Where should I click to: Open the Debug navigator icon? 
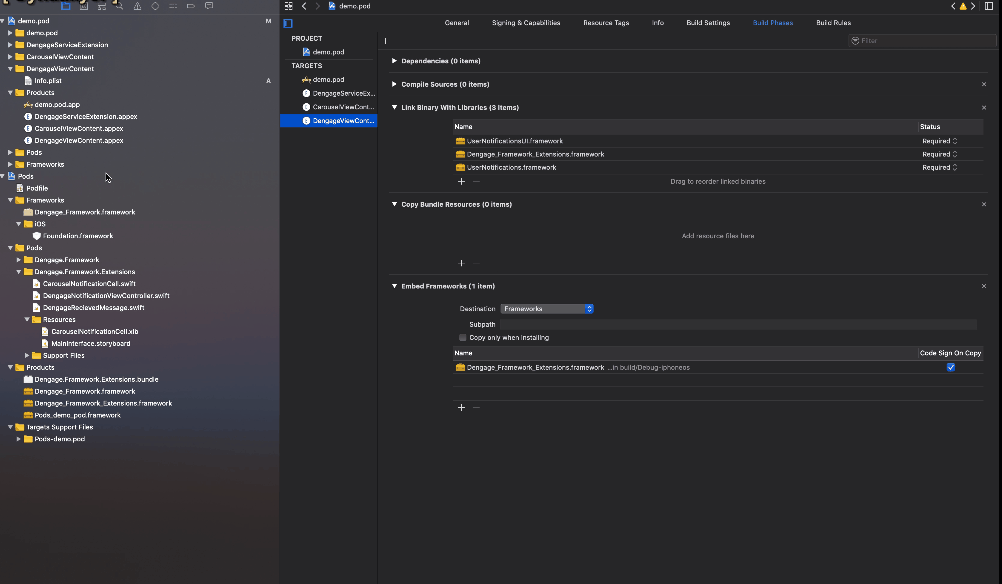[173, 6]
